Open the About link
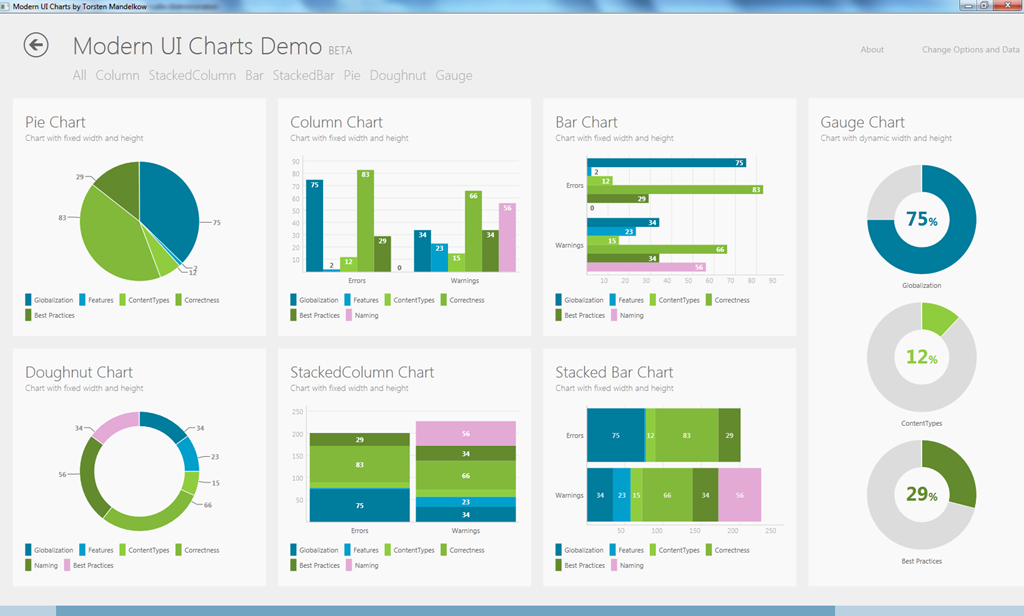 [872, 50]
